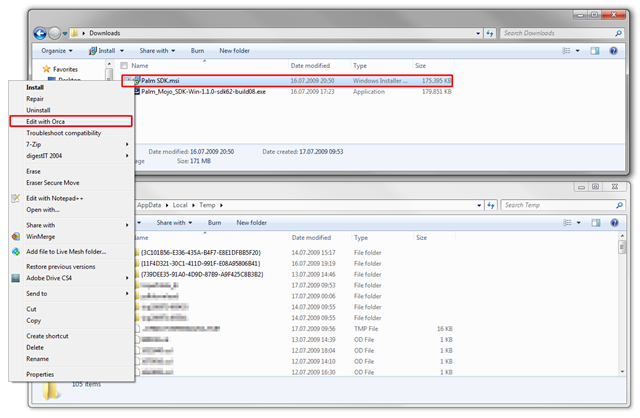Change view icon in Downloads window
Image resolution: width=640 pixels, height=418 pixels.
point(567,51)
